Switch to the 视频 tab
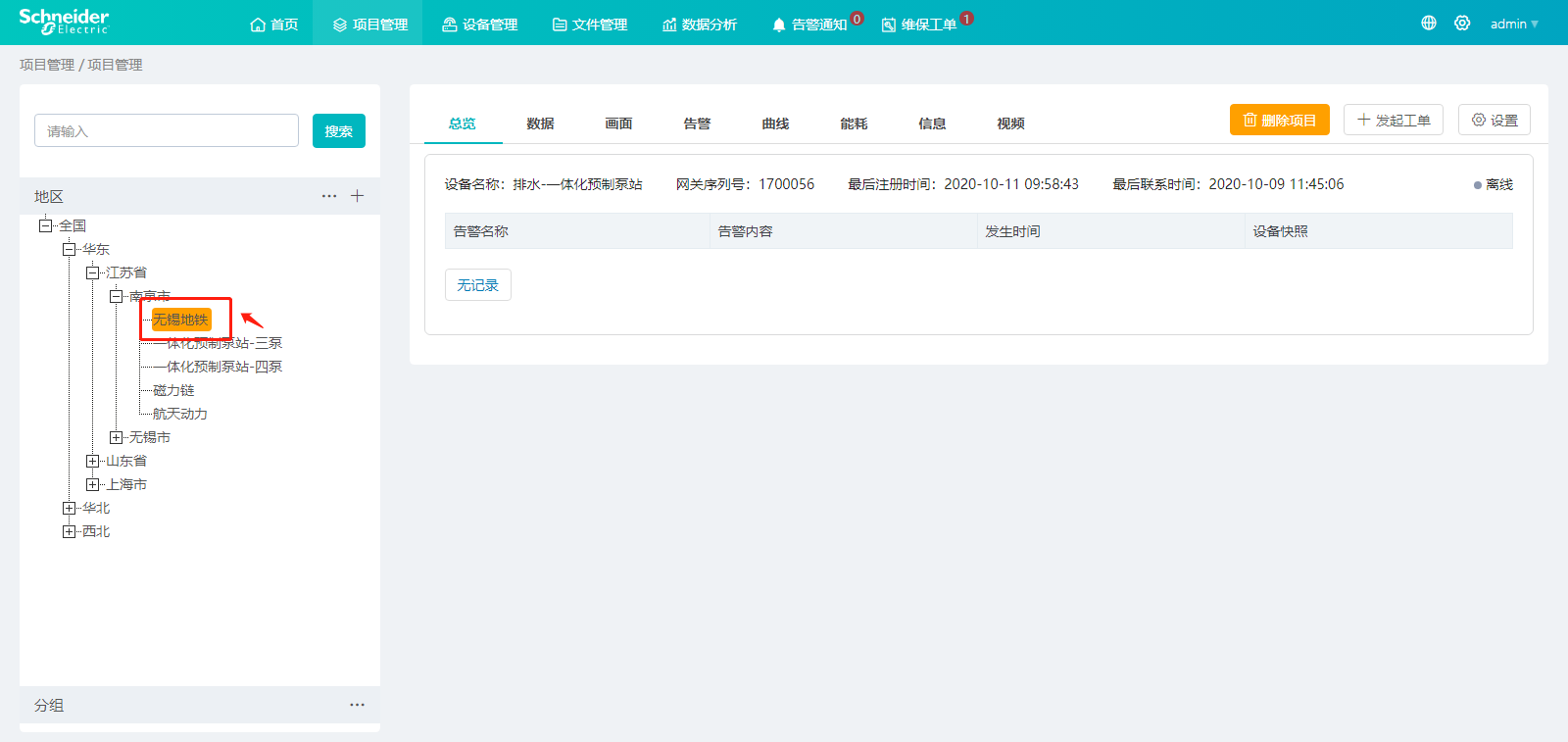The width and height of the screenshot is (1568, 742). point(1011,124)
